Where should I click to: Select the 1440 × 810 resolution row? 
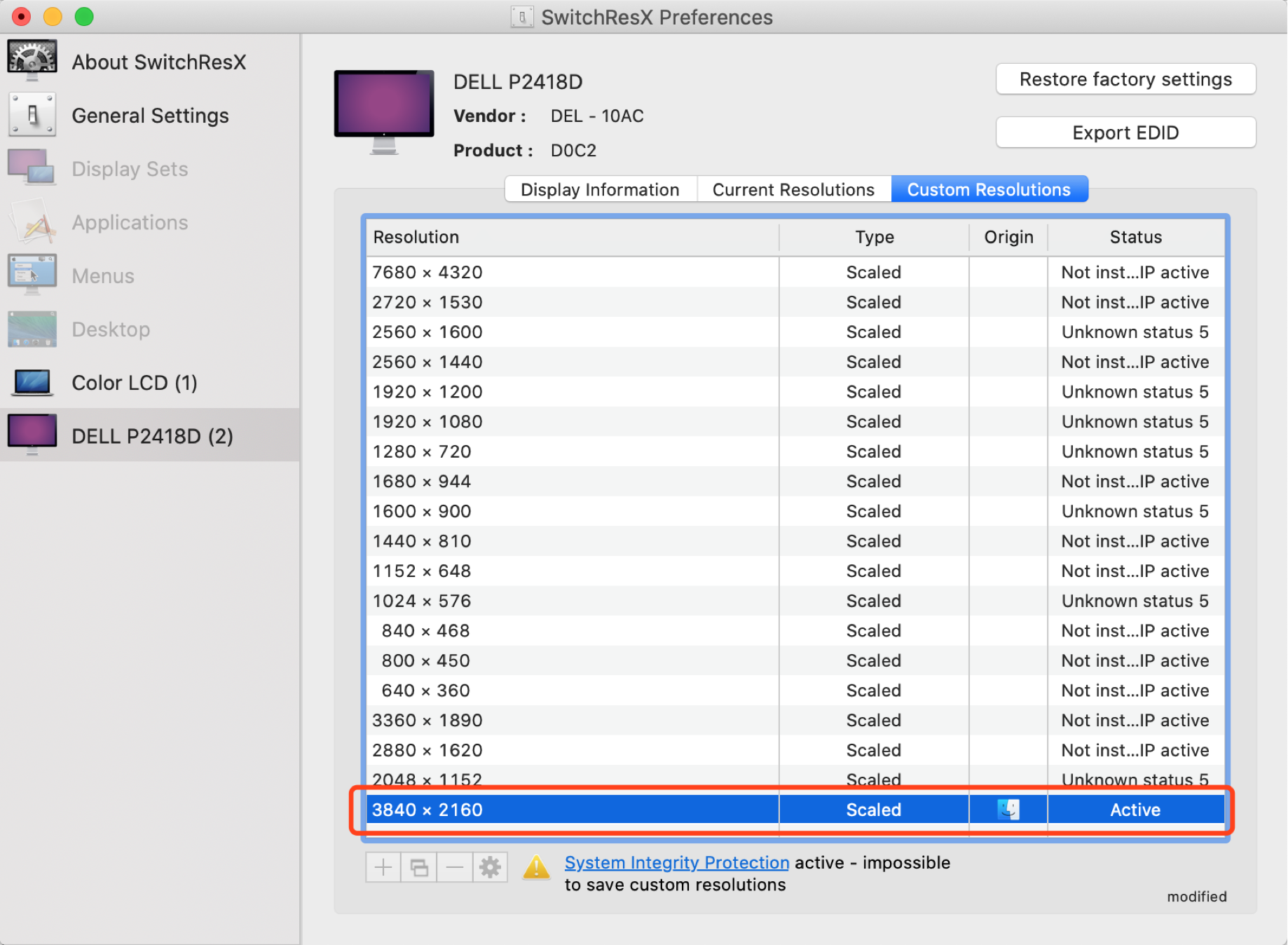[x=795, y=541]
